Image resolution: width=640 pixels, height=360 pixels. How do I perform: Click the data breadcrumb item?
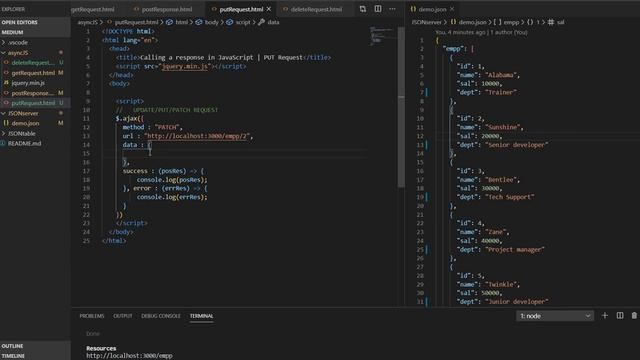(x=273, y=22)
